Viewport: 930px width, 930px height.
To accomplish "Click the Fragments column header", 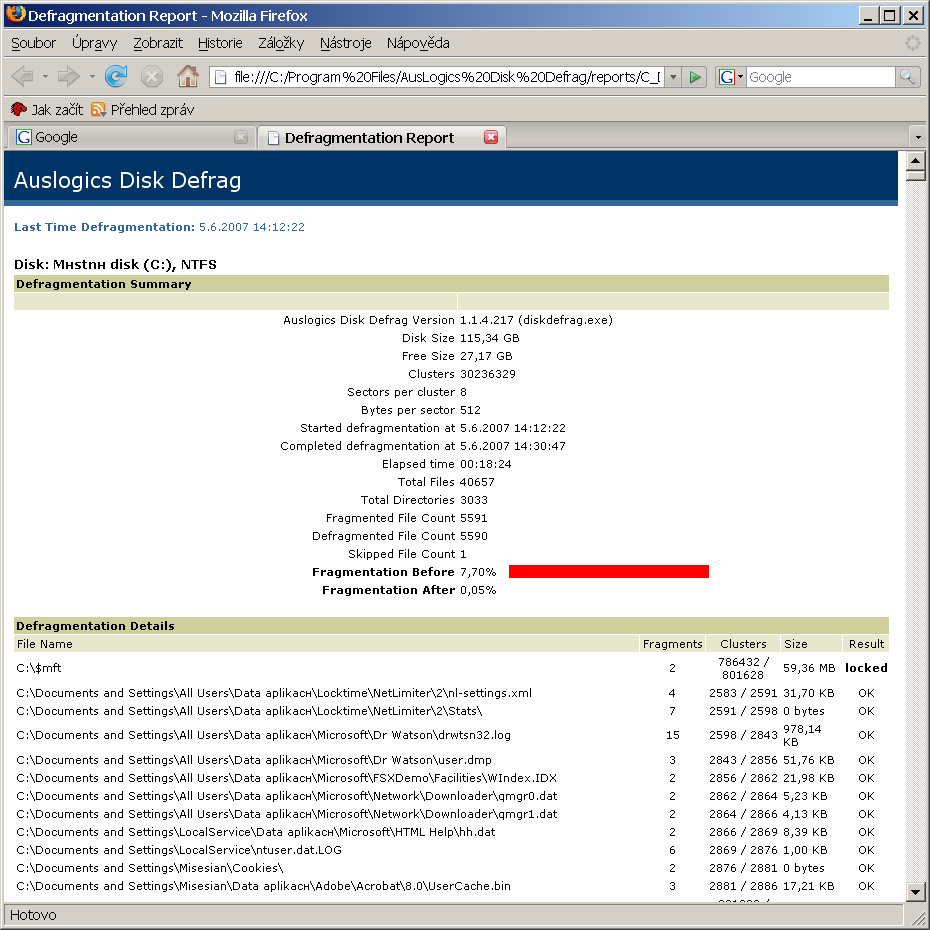I will tap(672, 644).
